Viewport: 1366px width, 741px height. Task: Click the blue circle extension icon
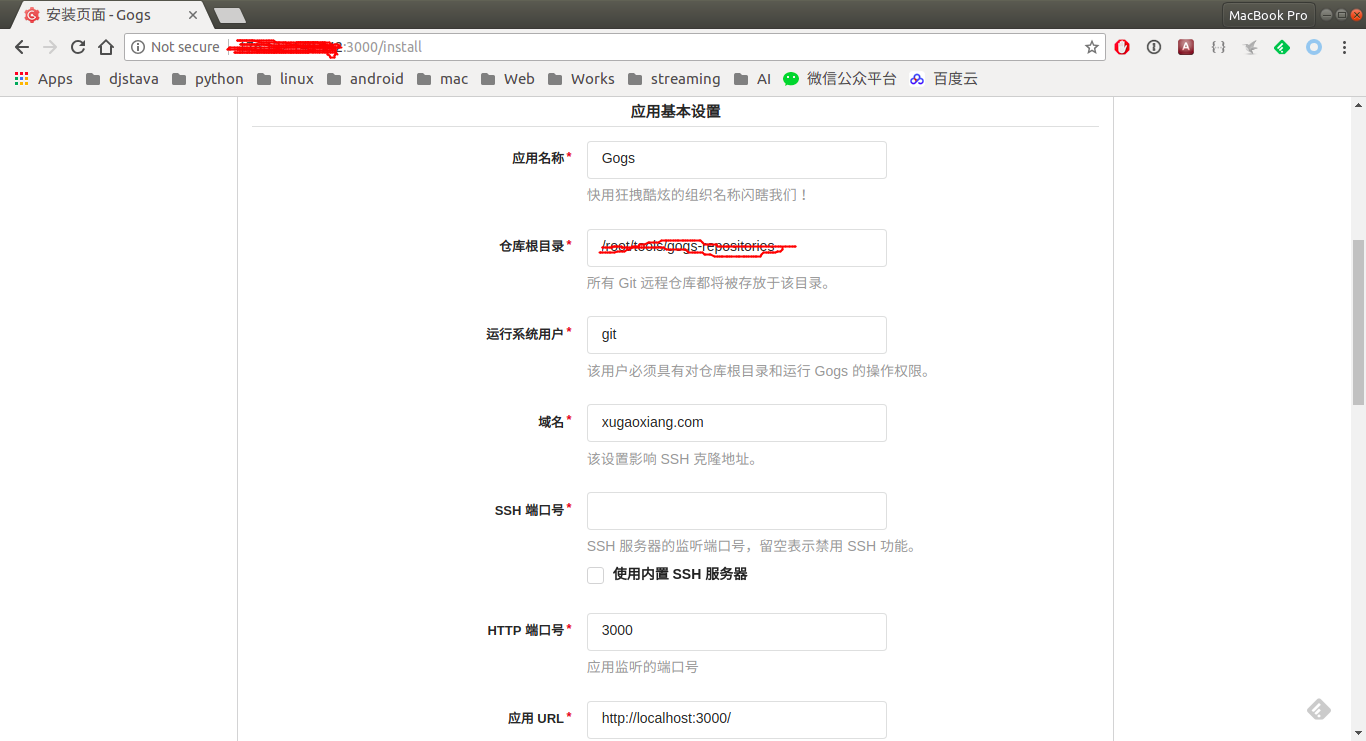pyautogui.click(x=1314, y=47)
